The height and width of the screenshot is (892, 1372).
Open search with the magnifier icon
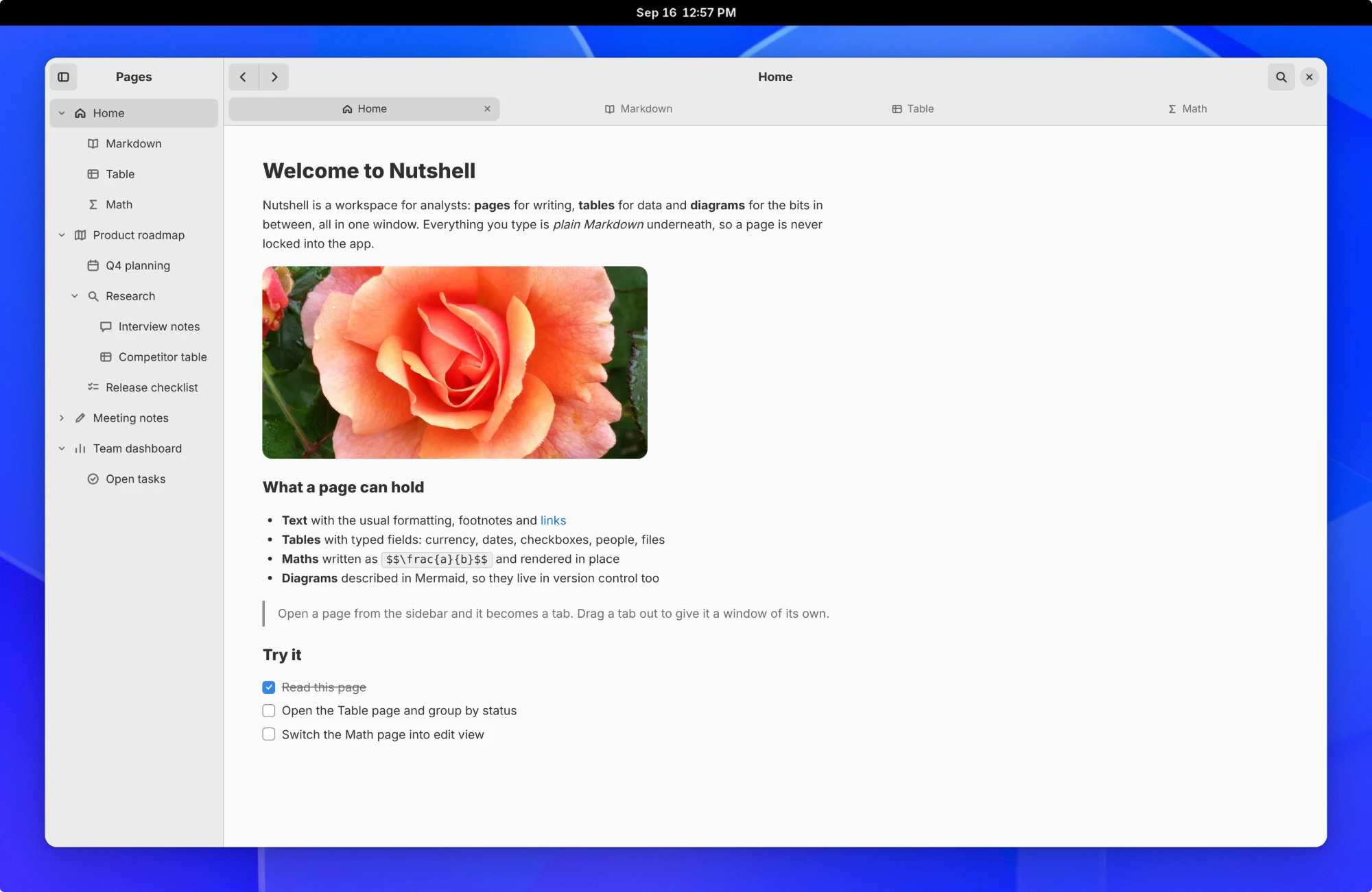coord(1281,77)
